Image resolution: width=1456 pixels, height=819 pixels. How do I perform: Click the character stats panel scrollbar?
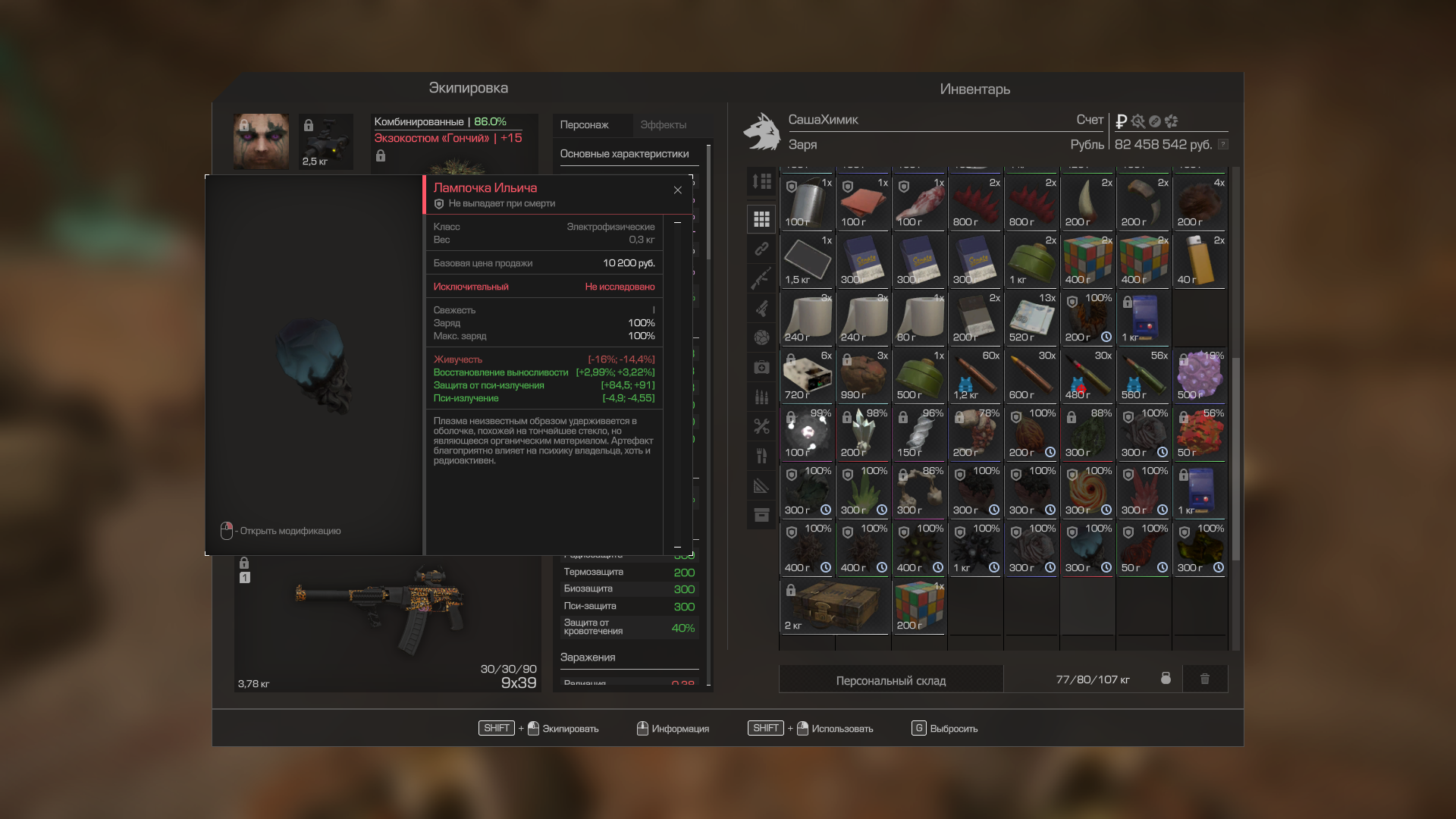pos(709,202)
